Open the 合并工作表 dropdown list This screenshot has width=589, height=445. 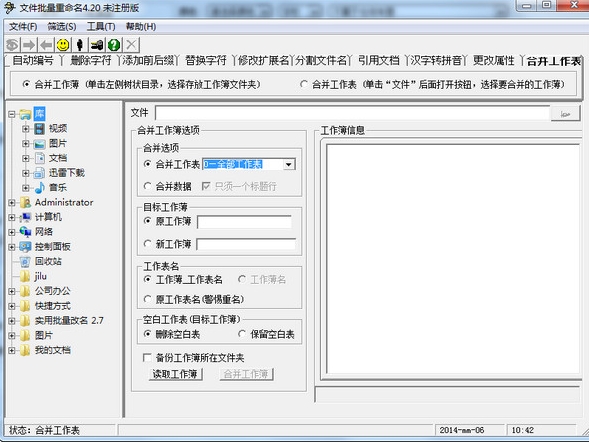pos(288,164)
